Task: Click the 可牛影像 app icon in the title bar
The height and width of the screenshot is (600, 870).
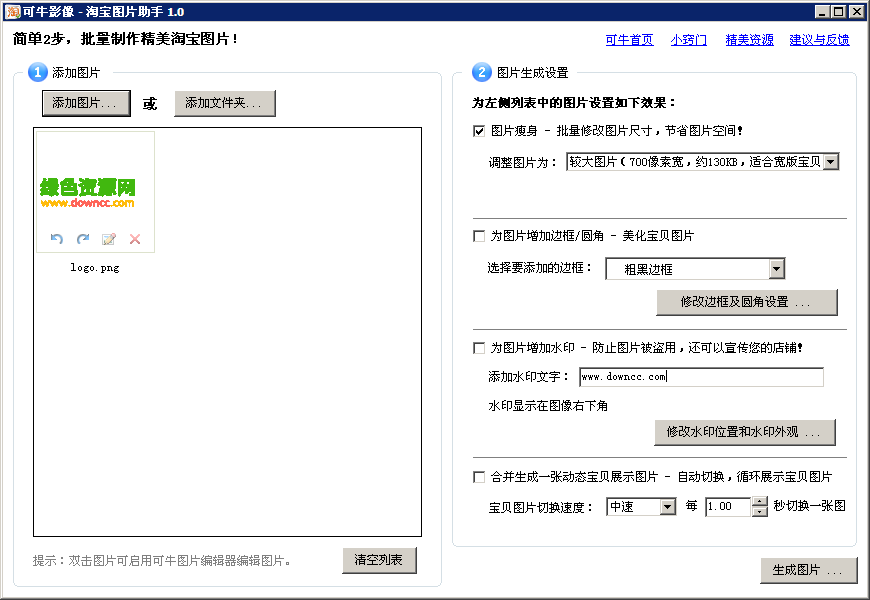Action: point(10,10)
